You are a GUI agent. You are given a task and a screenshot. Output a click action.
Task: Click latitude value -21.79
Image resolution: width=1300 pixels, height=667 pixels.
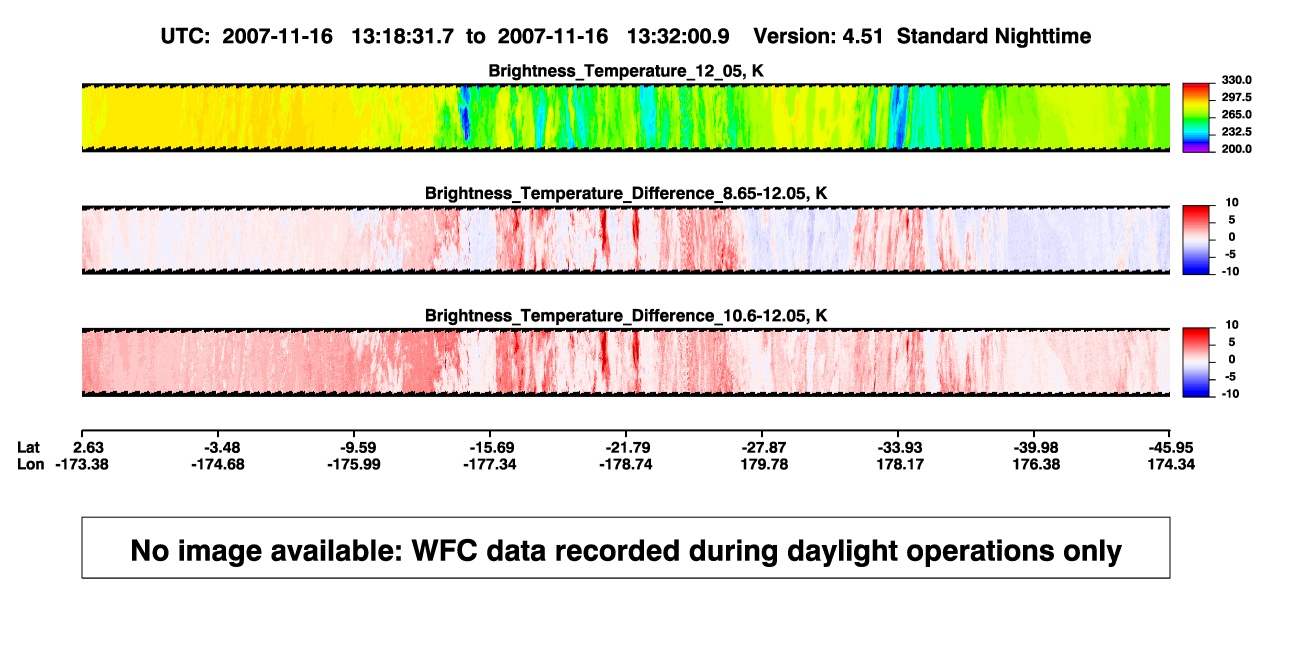(626, 447)
